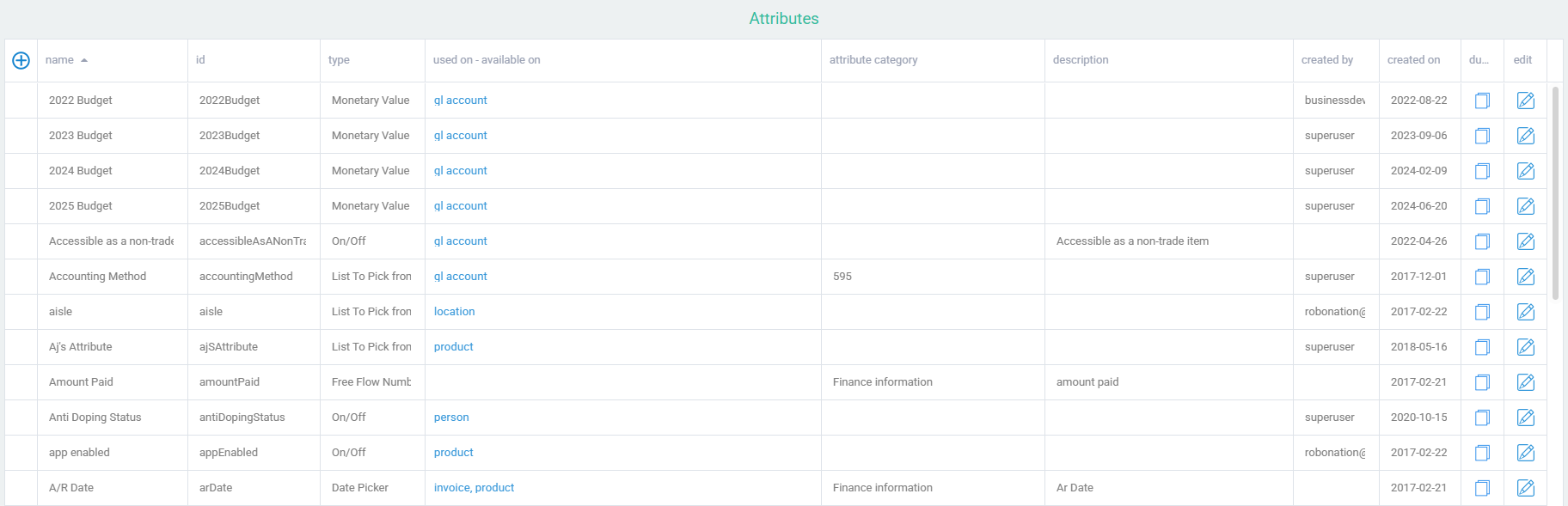The width and height of the screenshot is (1568, 506).
Task: Duplicate the Amount Paid attribute
Action: [x=1482, y=382]
